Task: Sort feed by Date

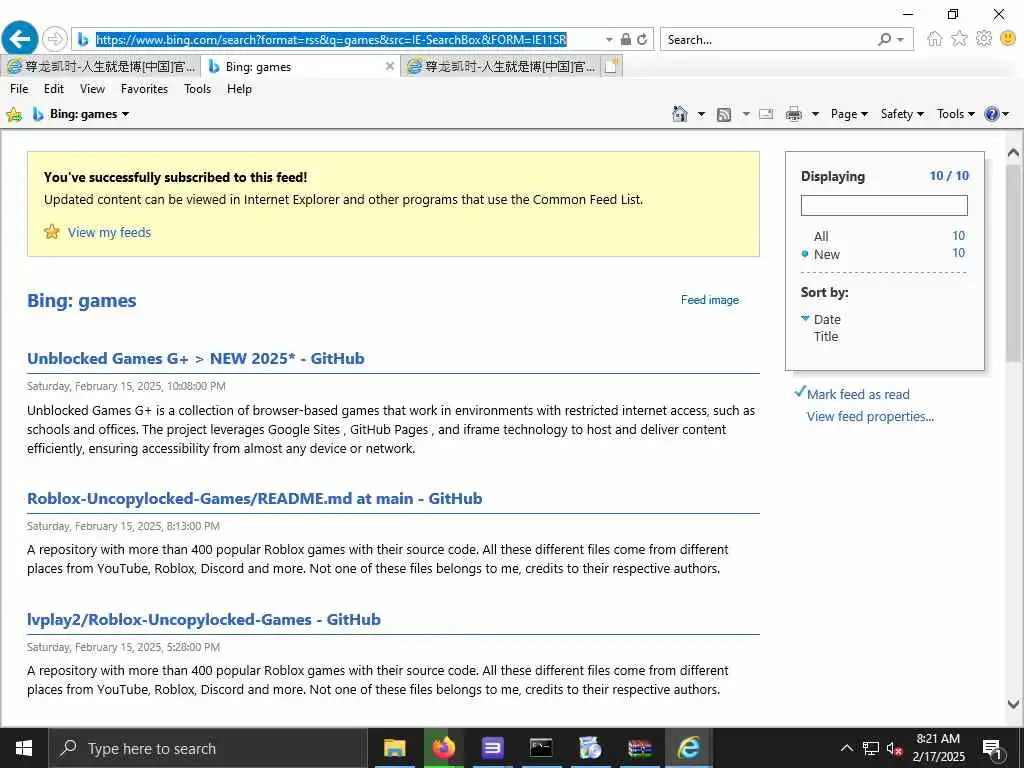Action: click(827, 319)
